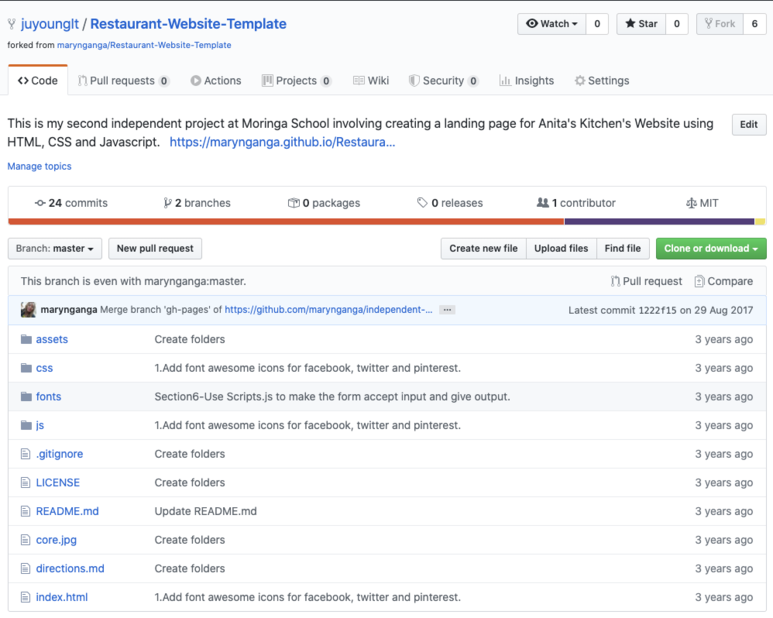Image resolution: width=773 pixels, height=618 pixels.
Task: Click Find file button
Action: click(623, 248)
